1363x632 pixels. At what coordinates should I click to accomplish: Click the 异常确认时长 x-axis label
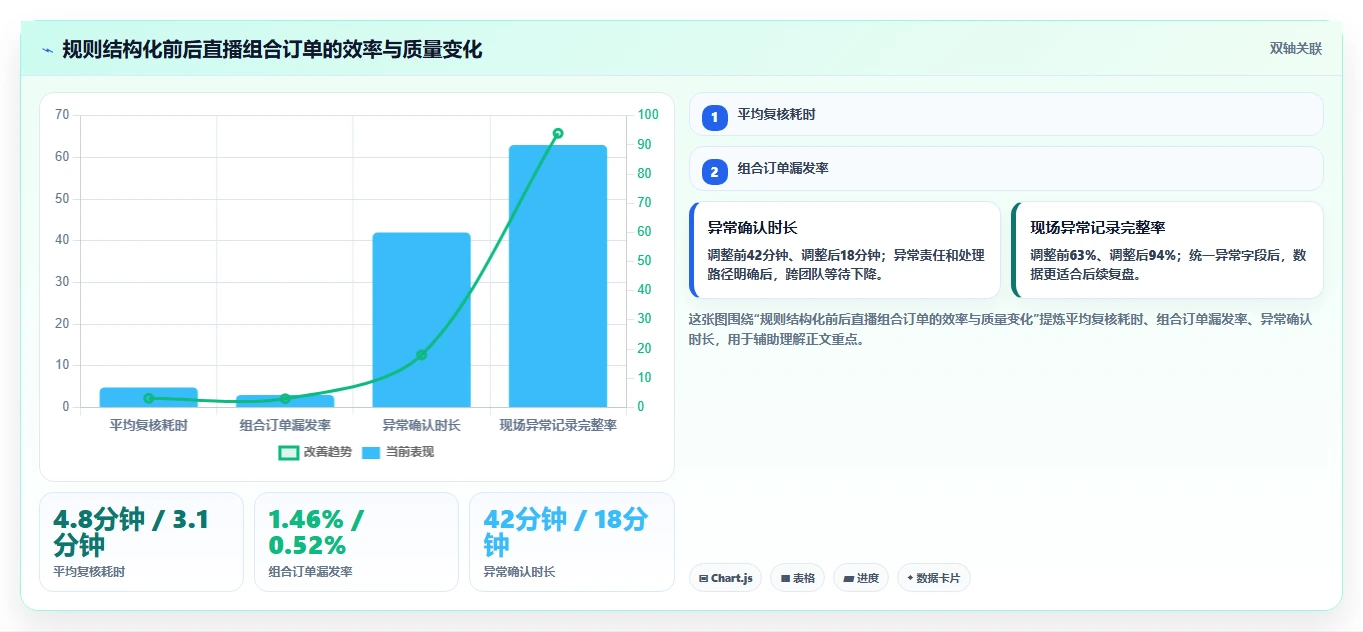pyautogui.click(x=421, y=425)
